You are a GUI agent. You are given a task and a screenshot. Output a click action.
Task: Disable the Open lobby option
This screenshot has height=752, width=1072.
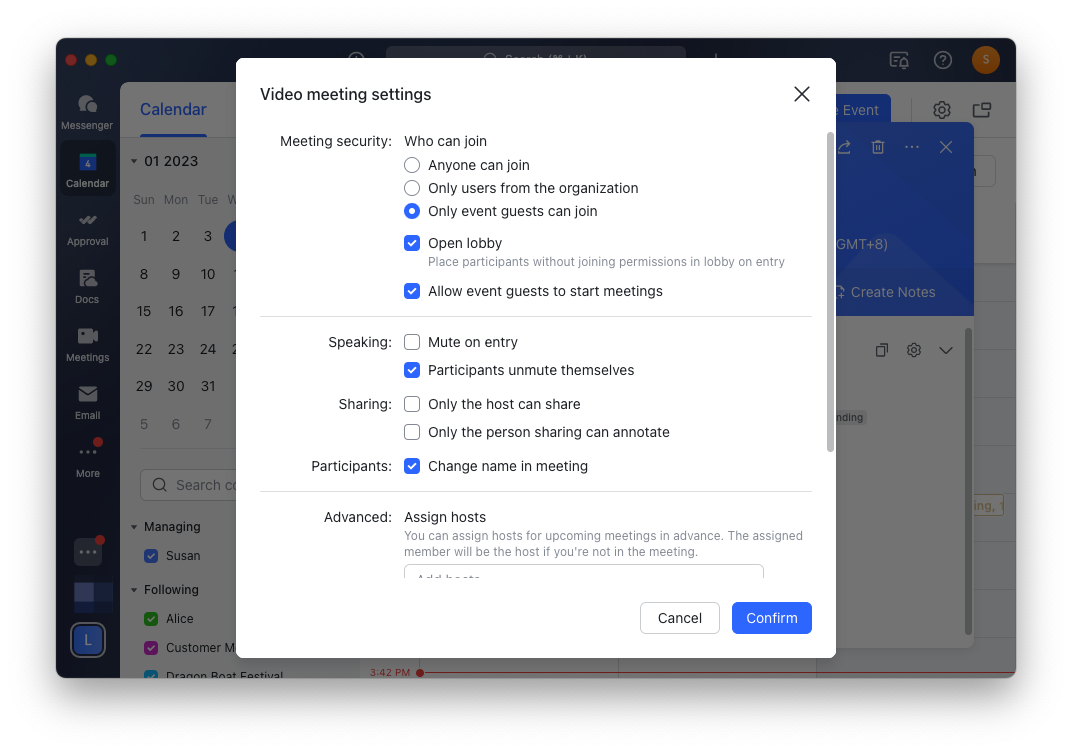411,243
